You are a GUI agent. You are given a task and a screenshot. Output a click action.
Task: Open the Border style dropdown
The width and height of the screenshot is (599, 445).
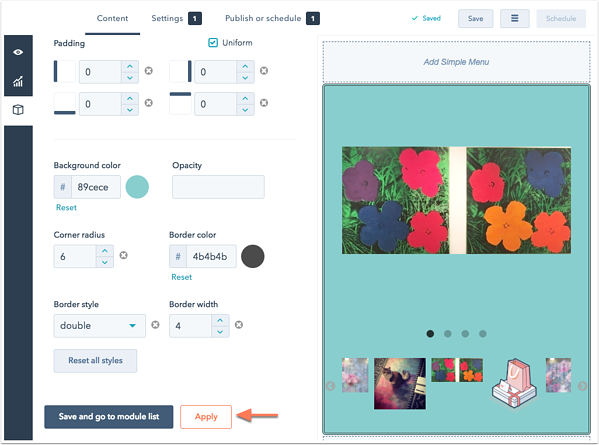point(100,326)
